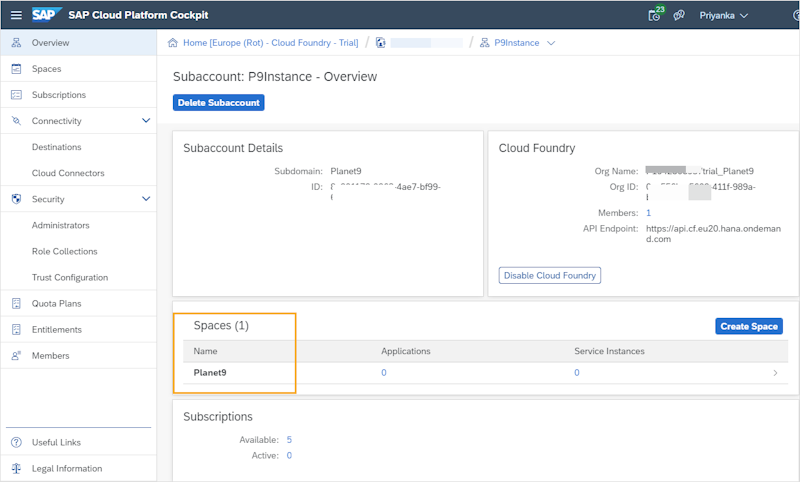Open the Planet9 space row arrow
The image size is (800, 482).
pyautogui.click(x=775, y=373)
